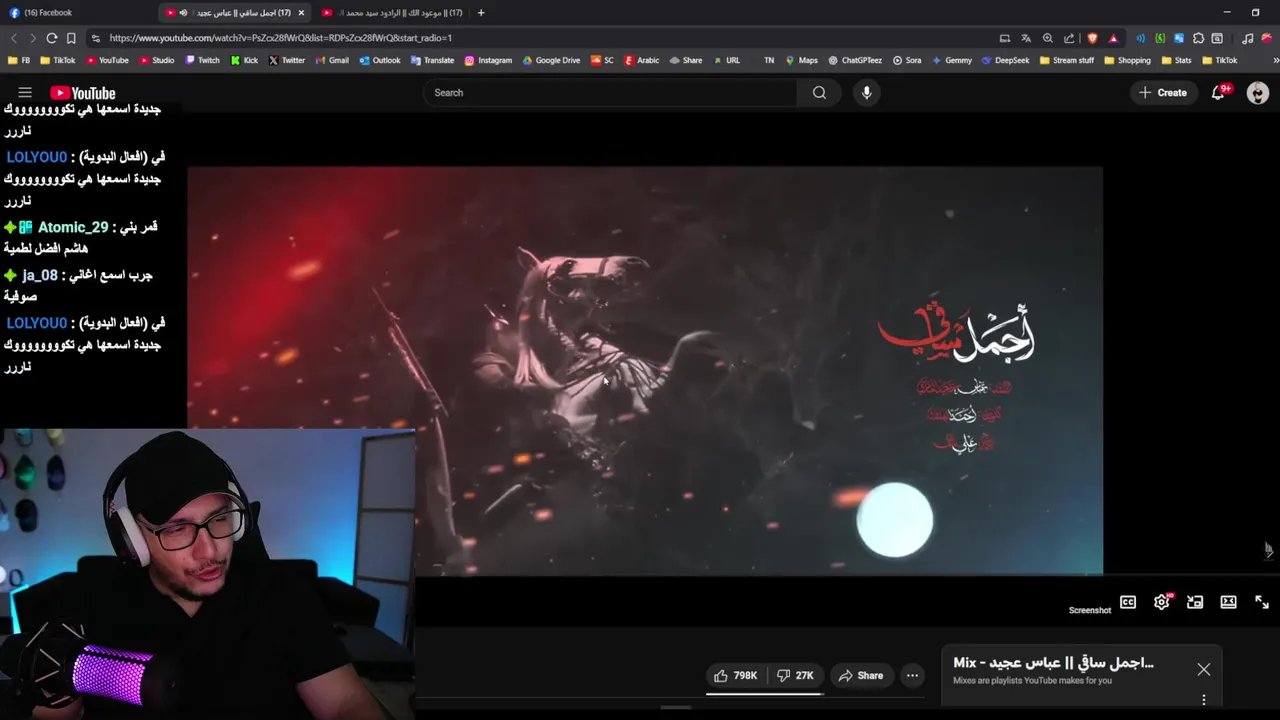This screenshot has width=1280, height=720.
Task: Like the video with 798K thumbs up
Action: click(x=735, y=676)
